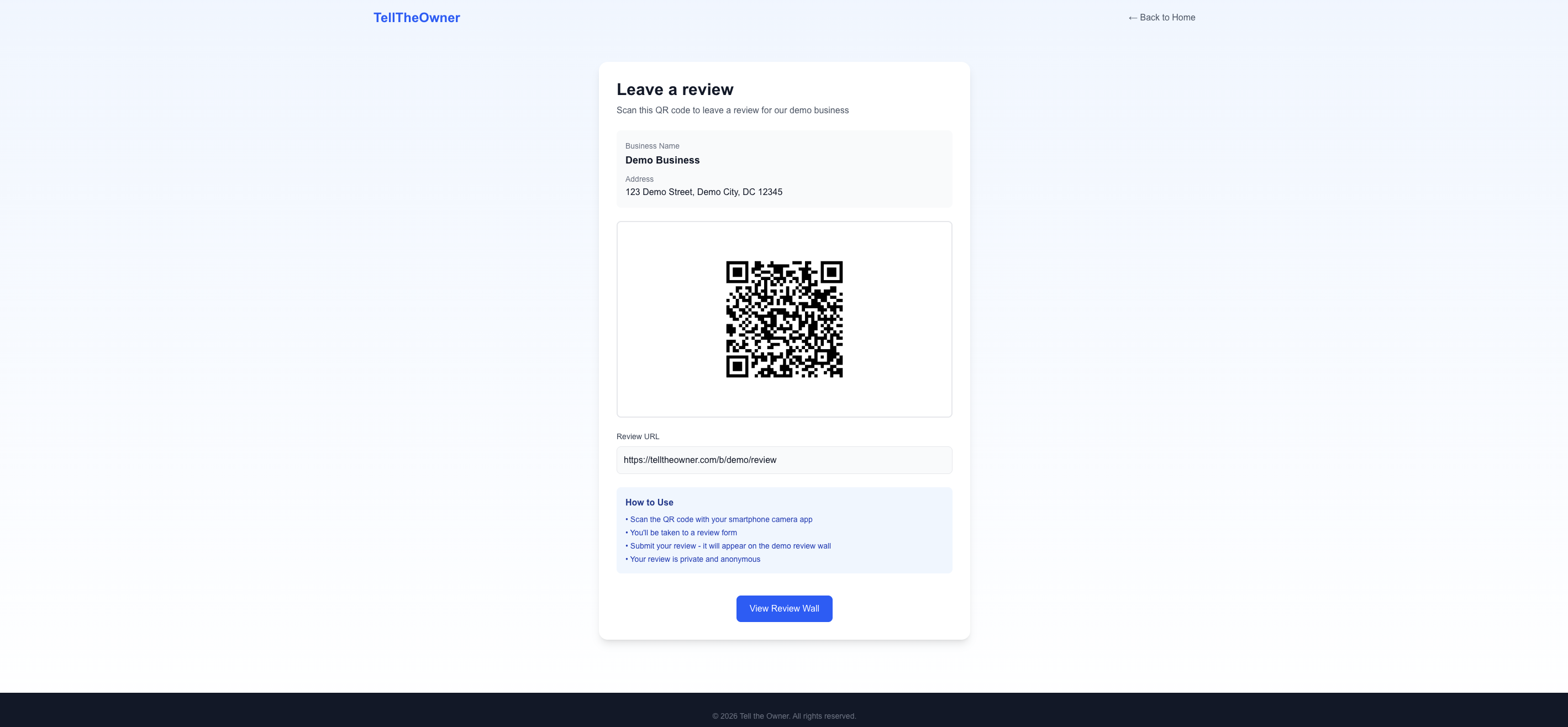Open the View Review Wall button
Screen dimensions: 1568x727
[784, 608]
